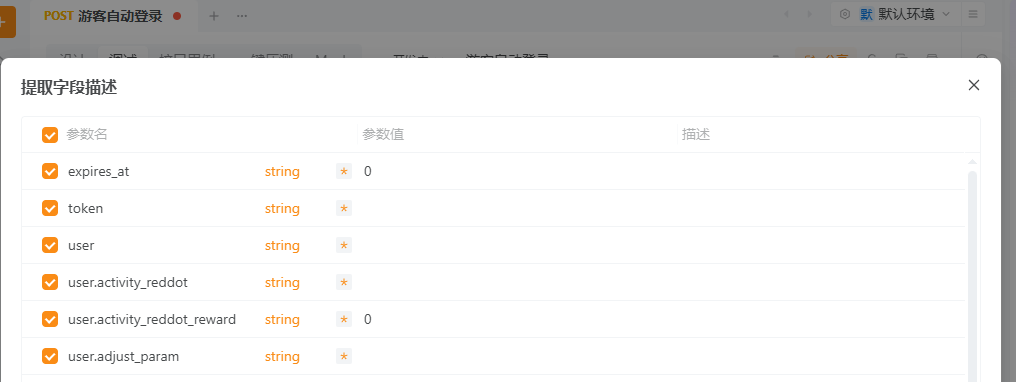The height and width of the screenshot is (382, 1016).
Task: Open the string type dropdown for user.activity_reddot_reward
Action: click(x=282, y=319)
